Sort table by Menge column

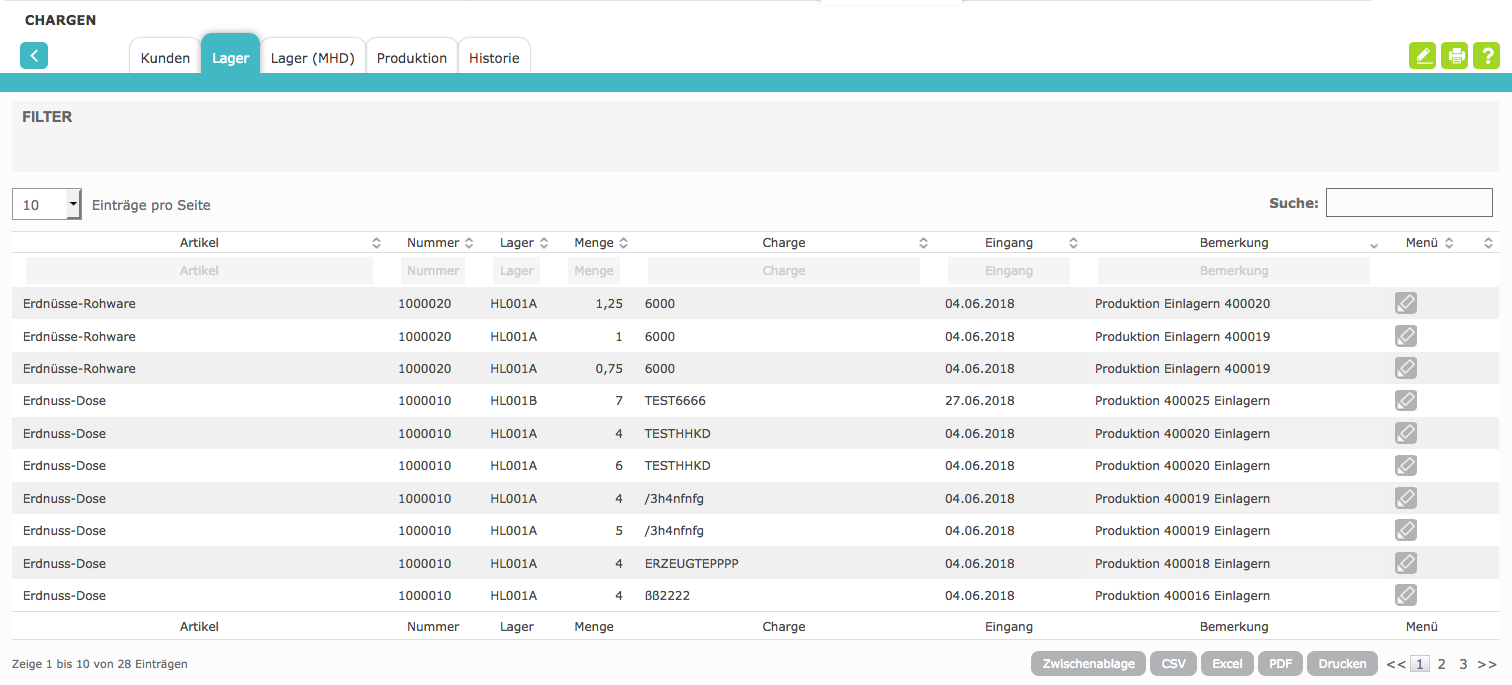pos(594,243)
